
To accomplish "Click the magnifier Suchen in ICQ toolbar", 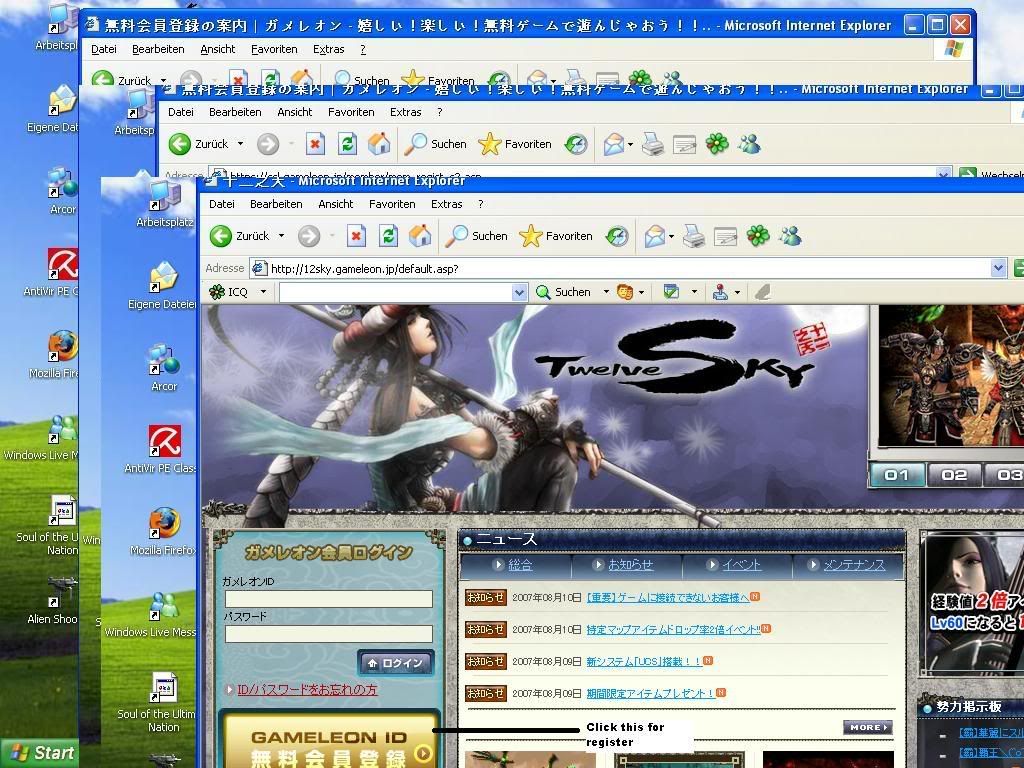I will pos(544,292).
